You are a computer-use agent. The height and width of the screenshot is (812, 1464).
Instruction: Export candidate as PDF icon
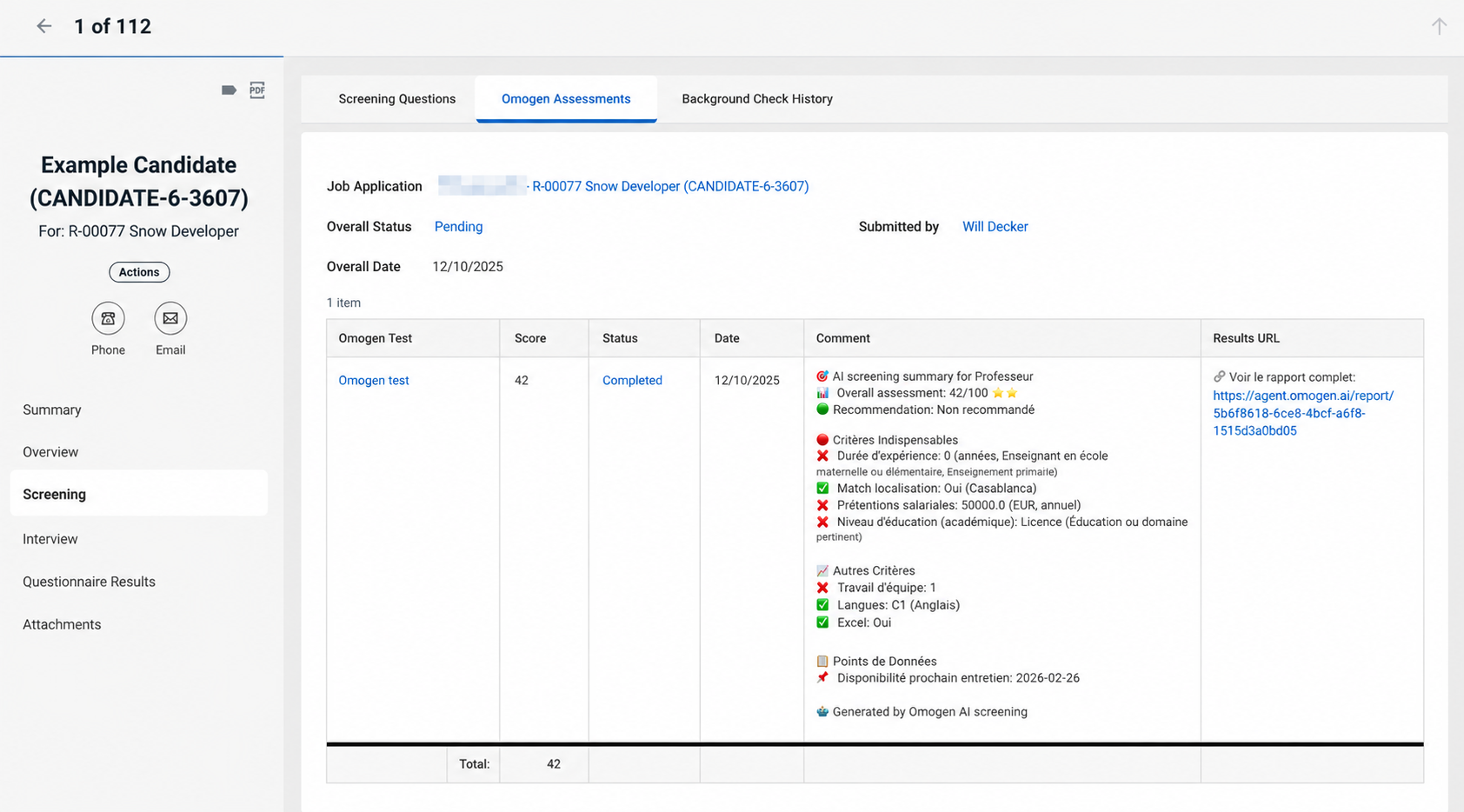pos(257,90)
